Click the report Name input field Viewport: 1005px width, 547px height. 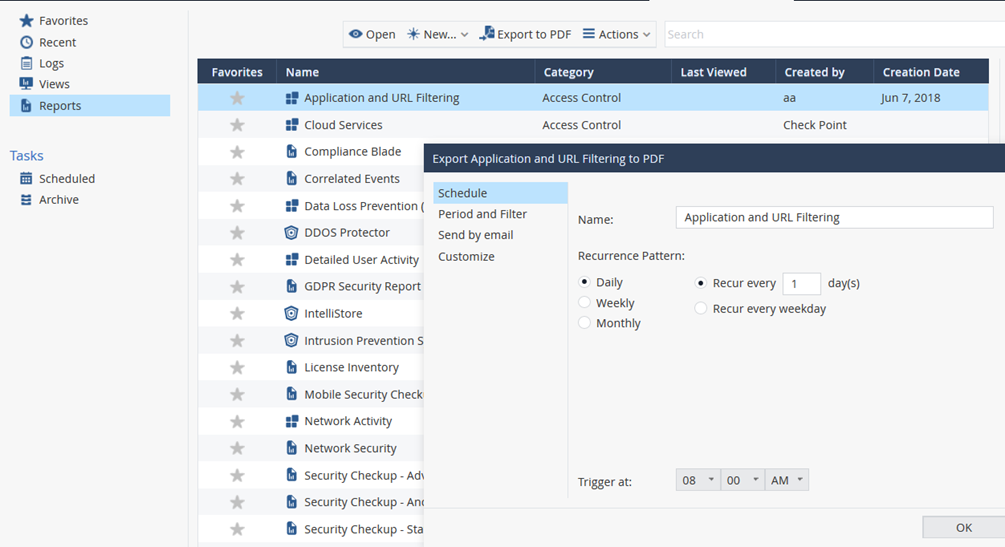(x=834, y=218)
